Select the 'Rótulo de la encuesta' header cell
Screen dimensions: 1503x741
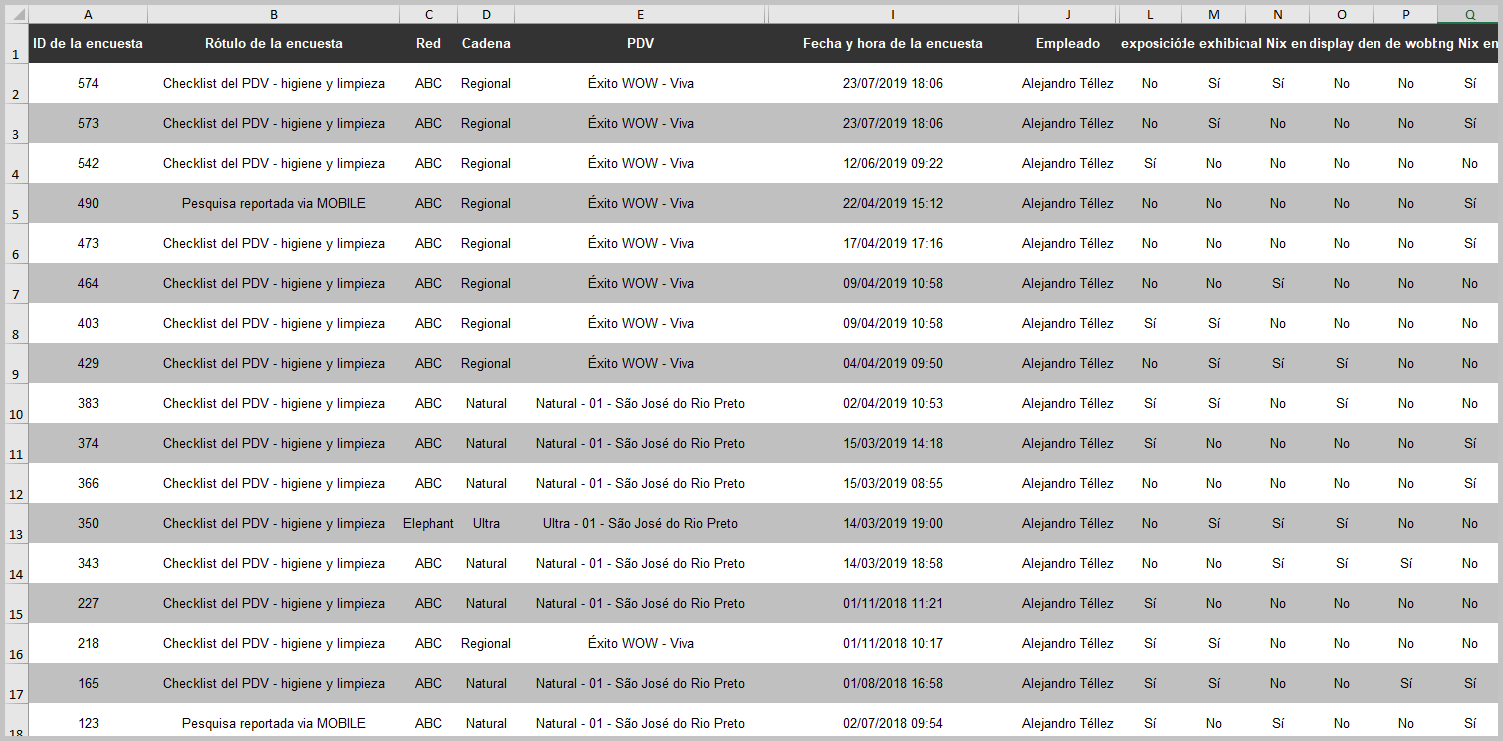(273, 44)
